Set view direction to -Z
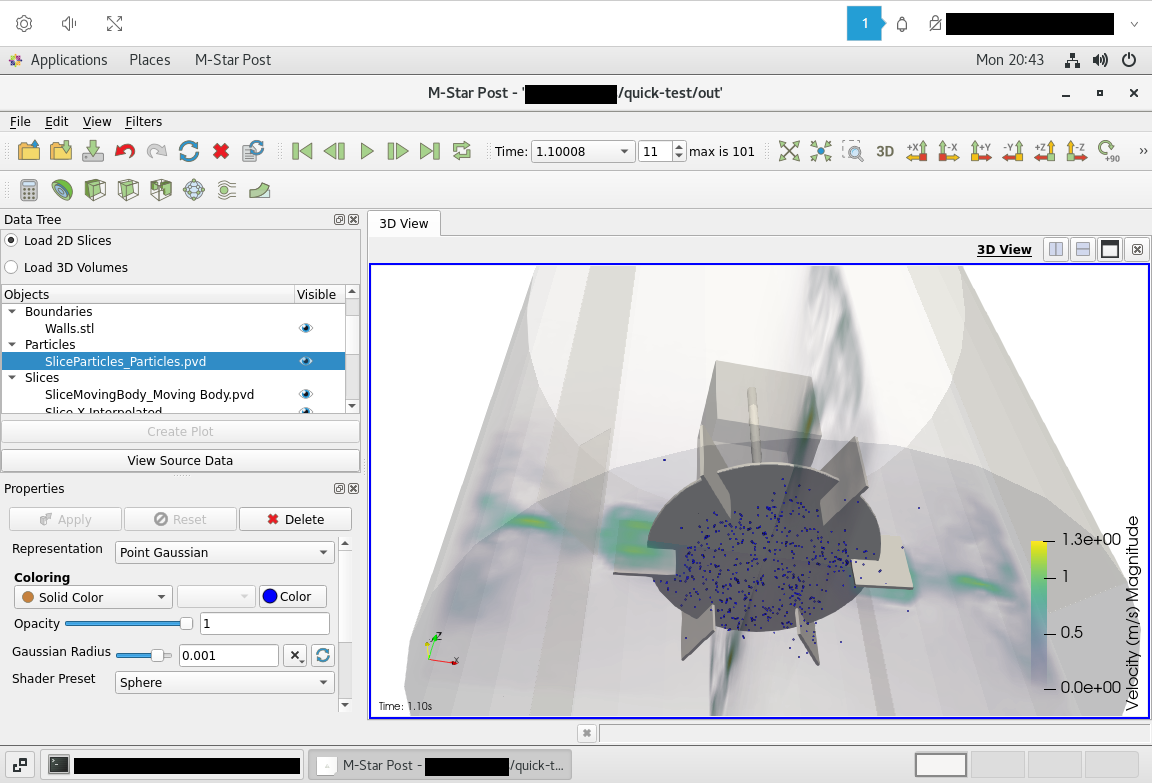The height and width of the screenshot is (783, 1152). (x=1076, y=151)
